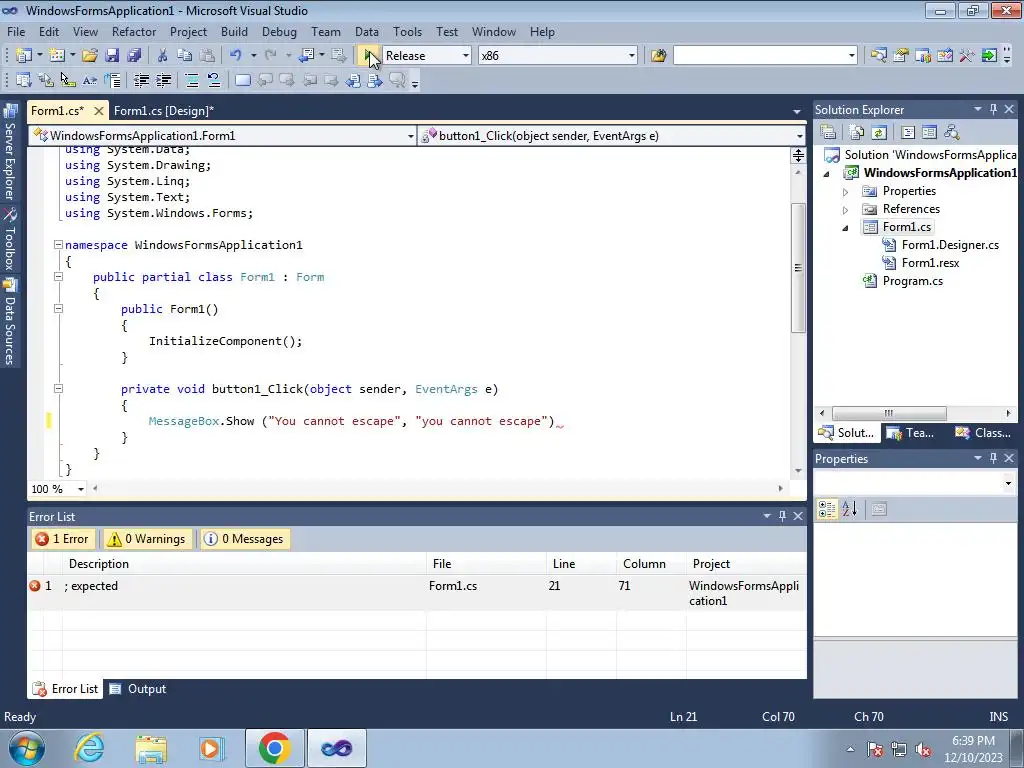Open Google Chrome from the taskbar
The width and height of the screenshot is (1024, 768).
pos(275,748)
